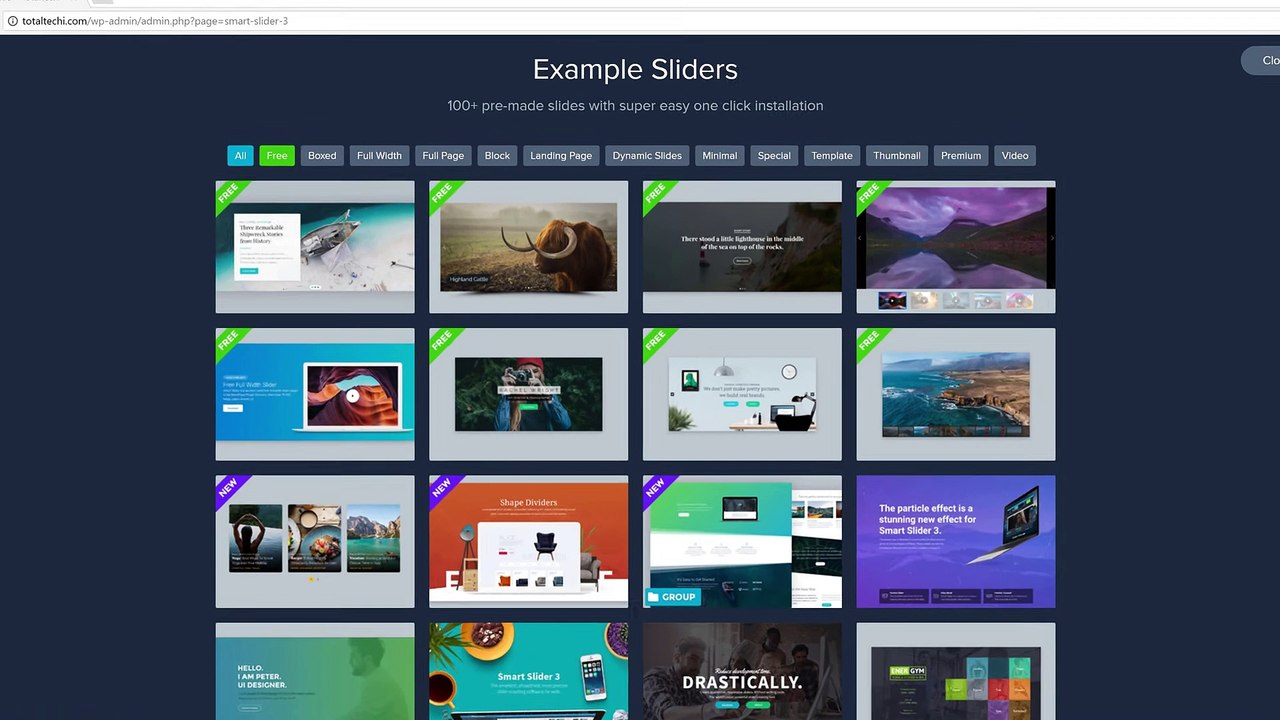Filter sliders by Boxed
Image resolution: width=1280 pixels, height=720 pixels.
click(x=322, y=155)
